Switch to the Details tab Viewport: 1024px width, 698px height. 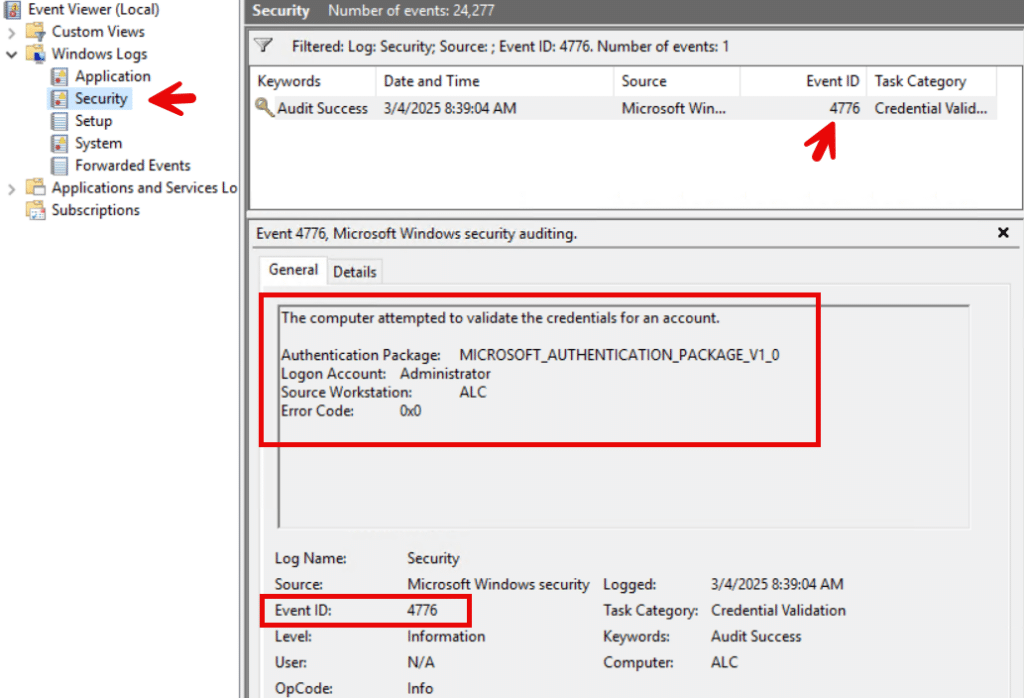(x=355, y=272)
